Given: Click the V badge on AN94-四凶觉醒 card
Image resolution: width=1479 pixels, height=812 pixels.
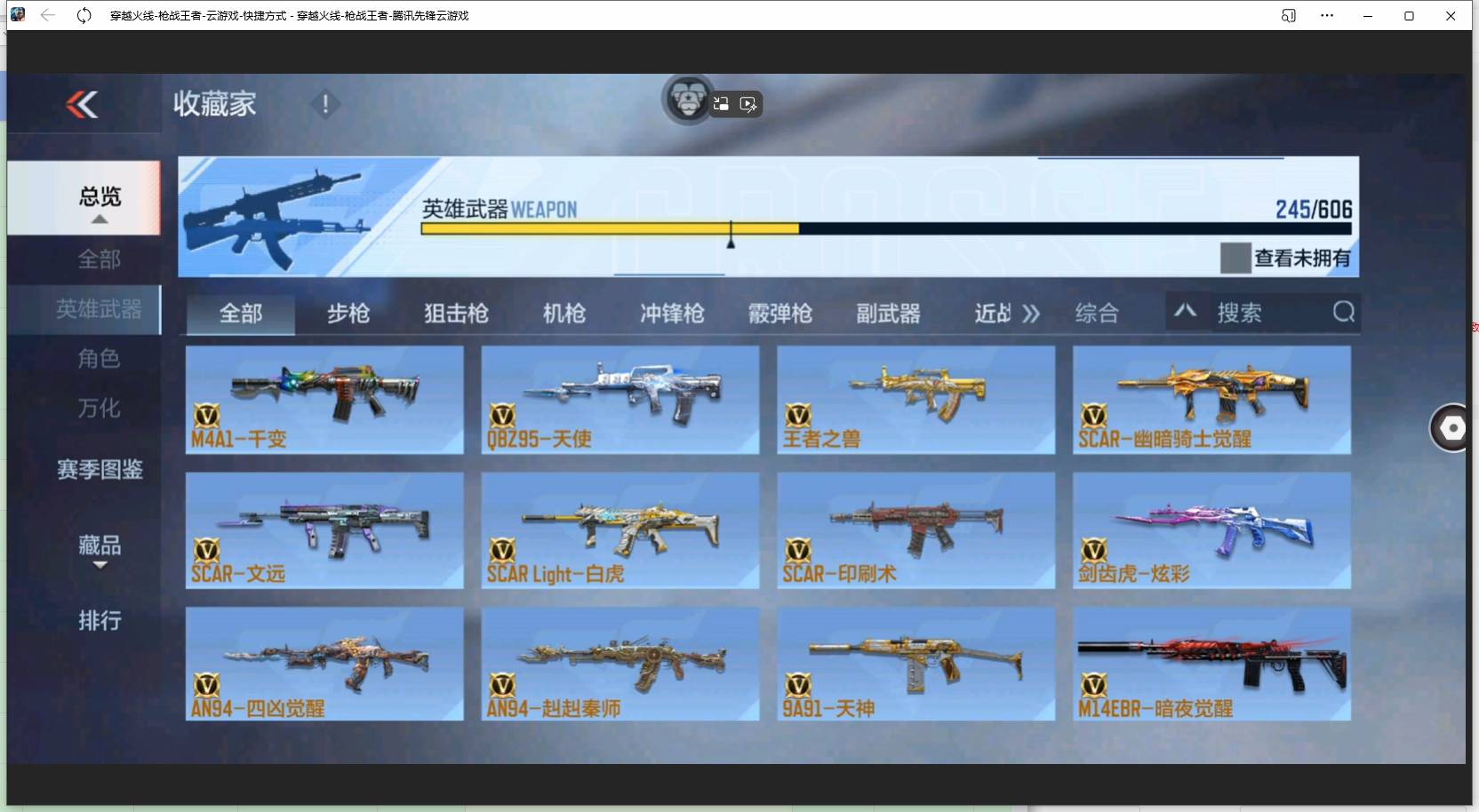Looking at the screenshot, I should pyautogui.click(x=206, y=685).
